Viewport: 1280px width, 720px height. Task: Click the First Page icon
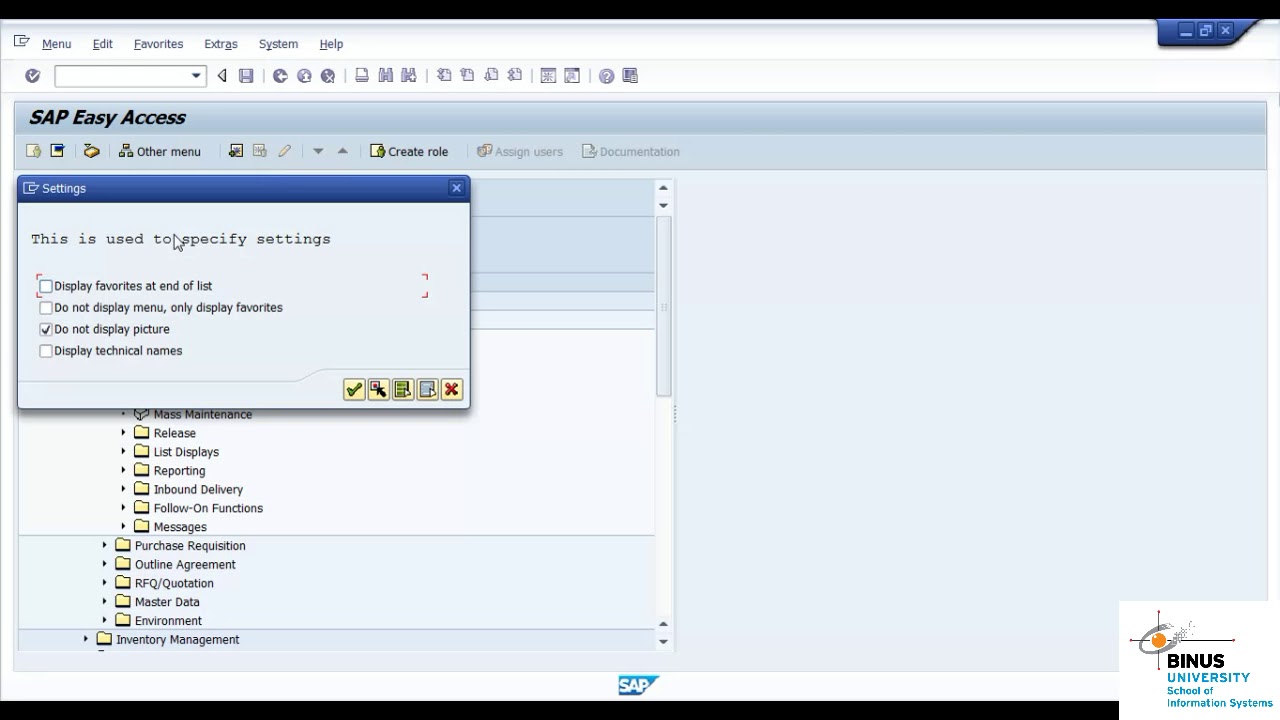tap(444, 76)
